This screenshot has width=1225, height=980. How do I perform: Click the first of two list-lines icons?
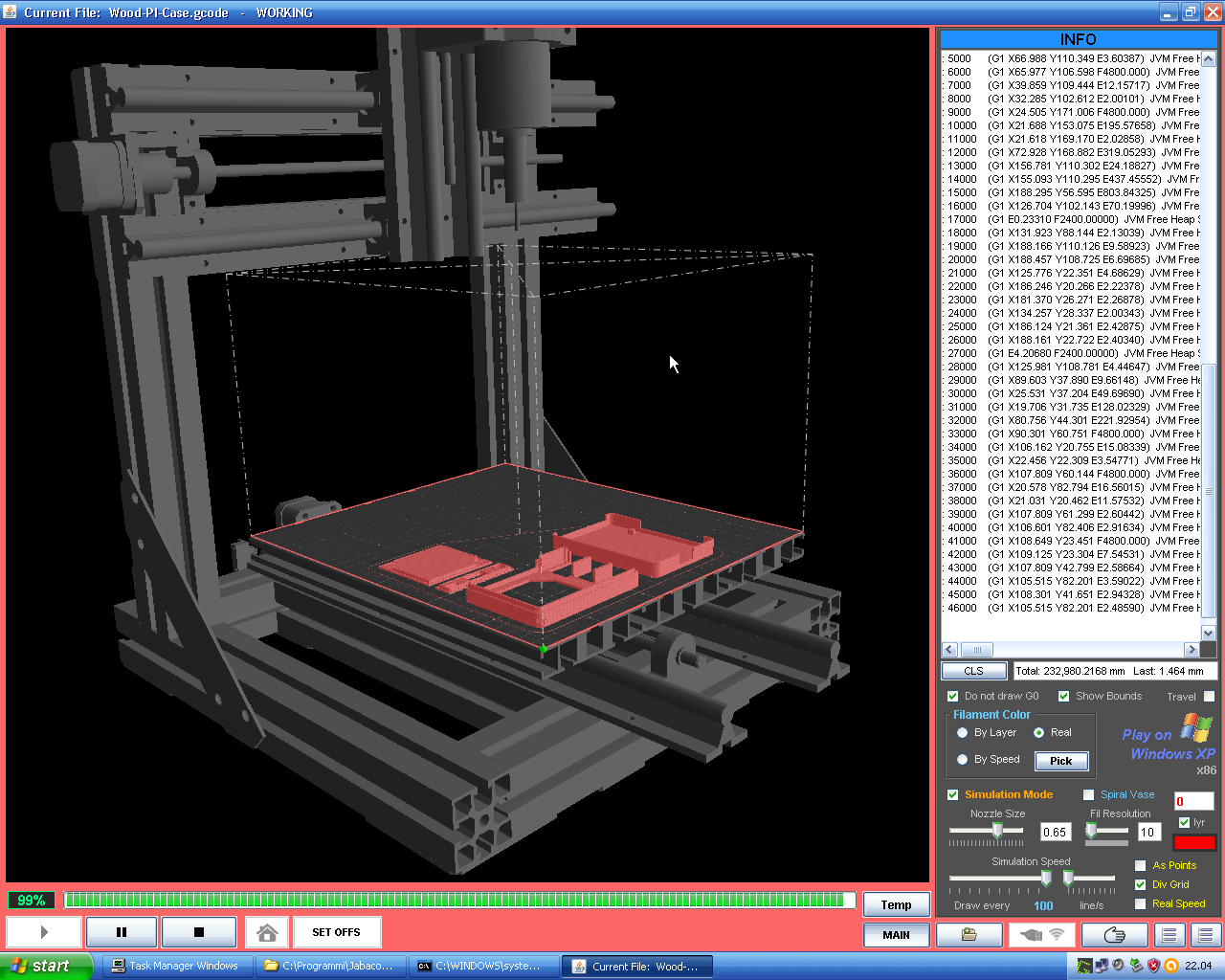[x=1169, y=934]
